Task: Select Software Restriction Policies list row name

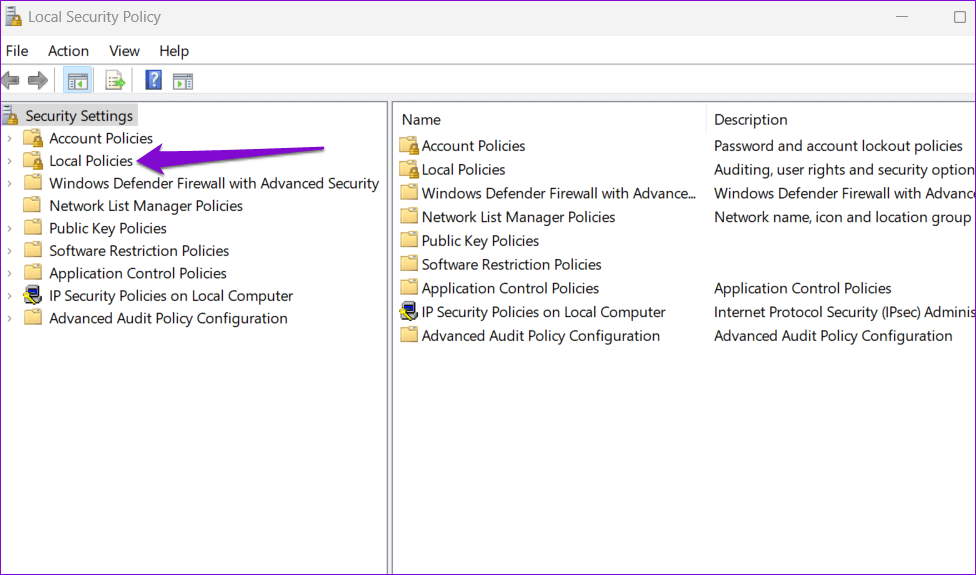Action: coord(511,264)
